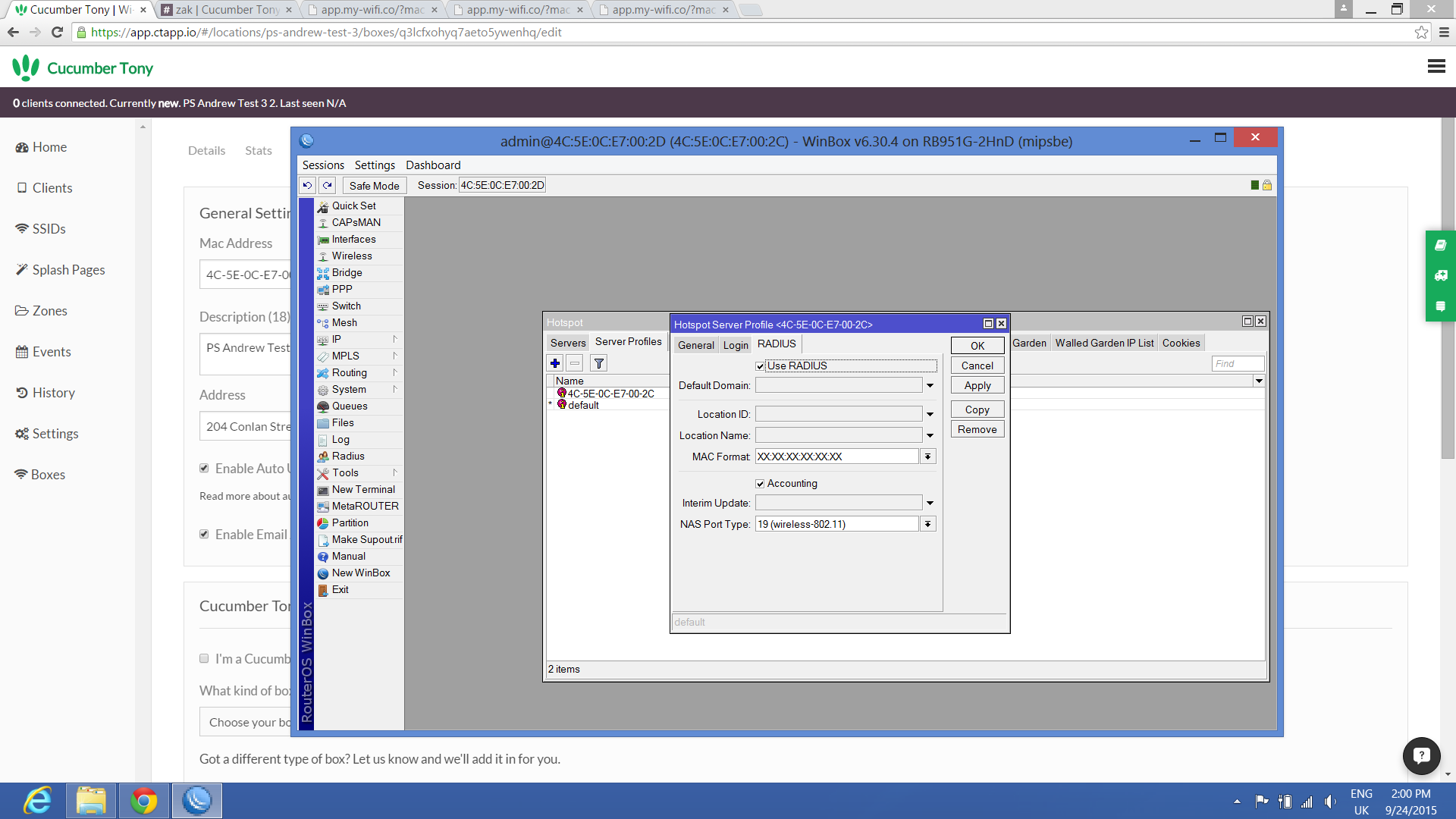
Task: Select Exit in the WinBox sidebar
Action: click(340, 589)
